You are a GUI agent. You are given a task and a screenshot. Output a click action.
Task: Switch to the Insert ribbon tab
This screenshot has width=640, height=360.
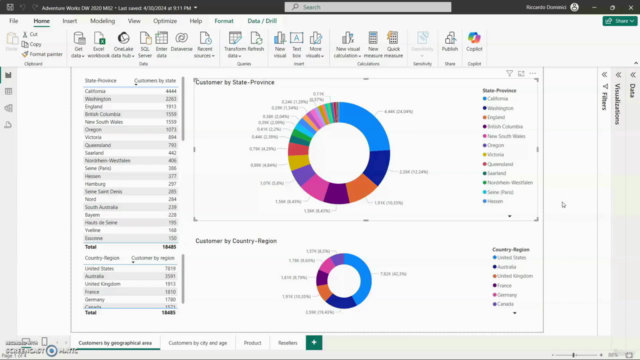pyautogui.click(x=70, y=21)
